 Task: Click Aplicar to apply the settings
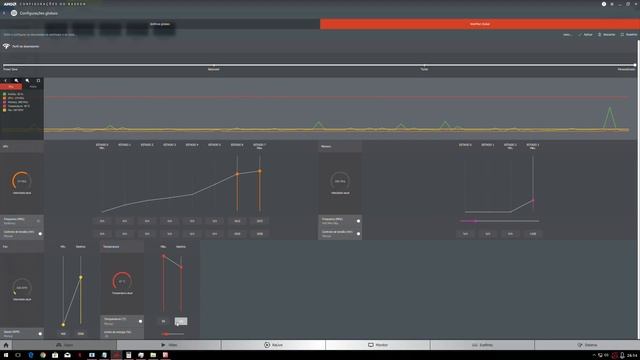[585, 35]
